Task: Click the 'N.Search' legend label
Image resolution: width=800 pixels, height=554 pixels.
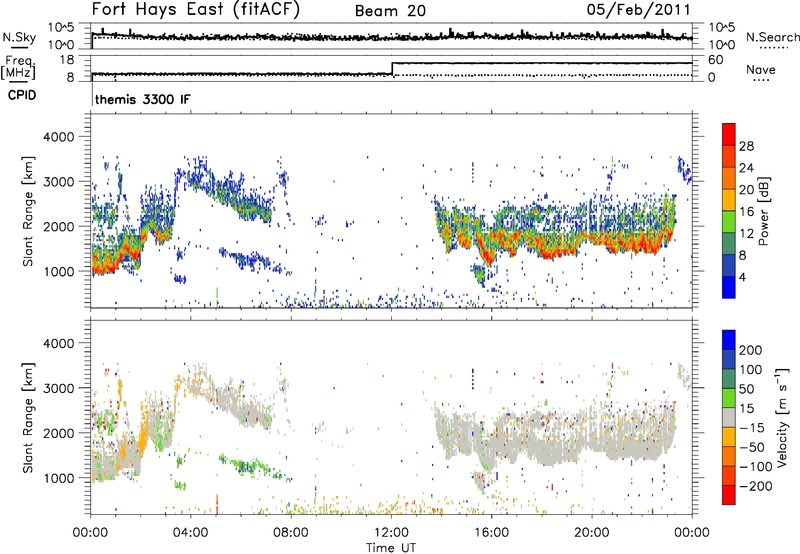Action: [772, 37]
